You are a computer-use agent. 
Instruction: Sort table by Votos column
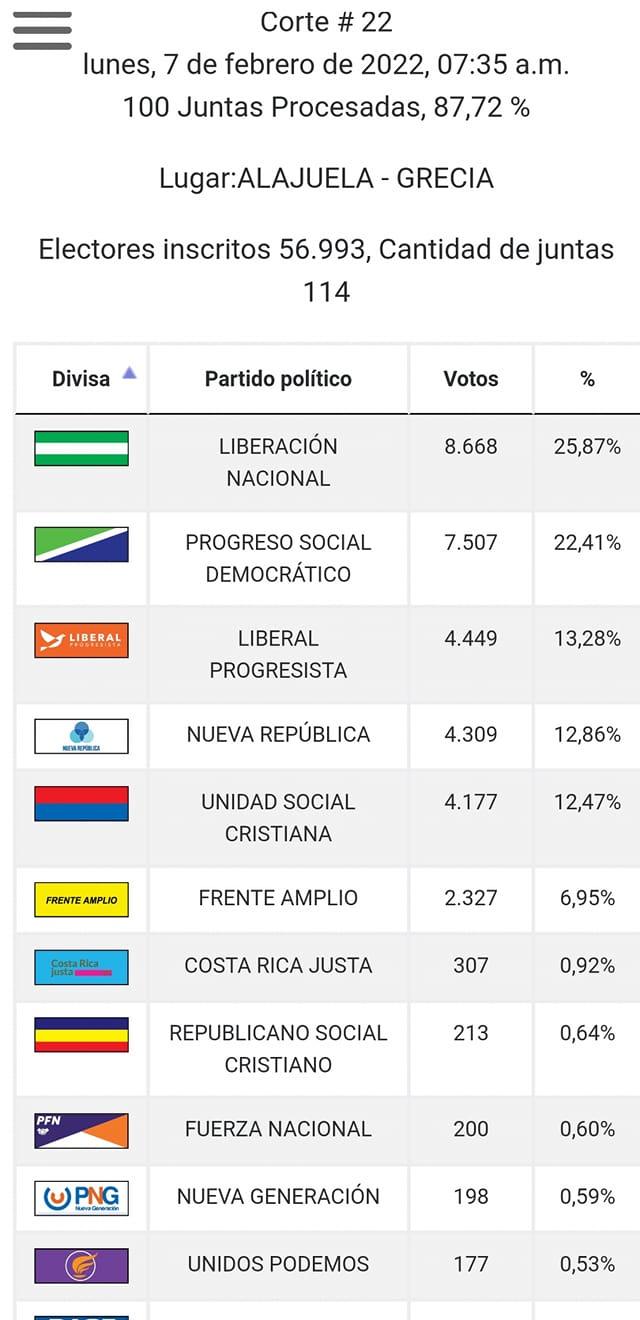(x=470, y=379)
